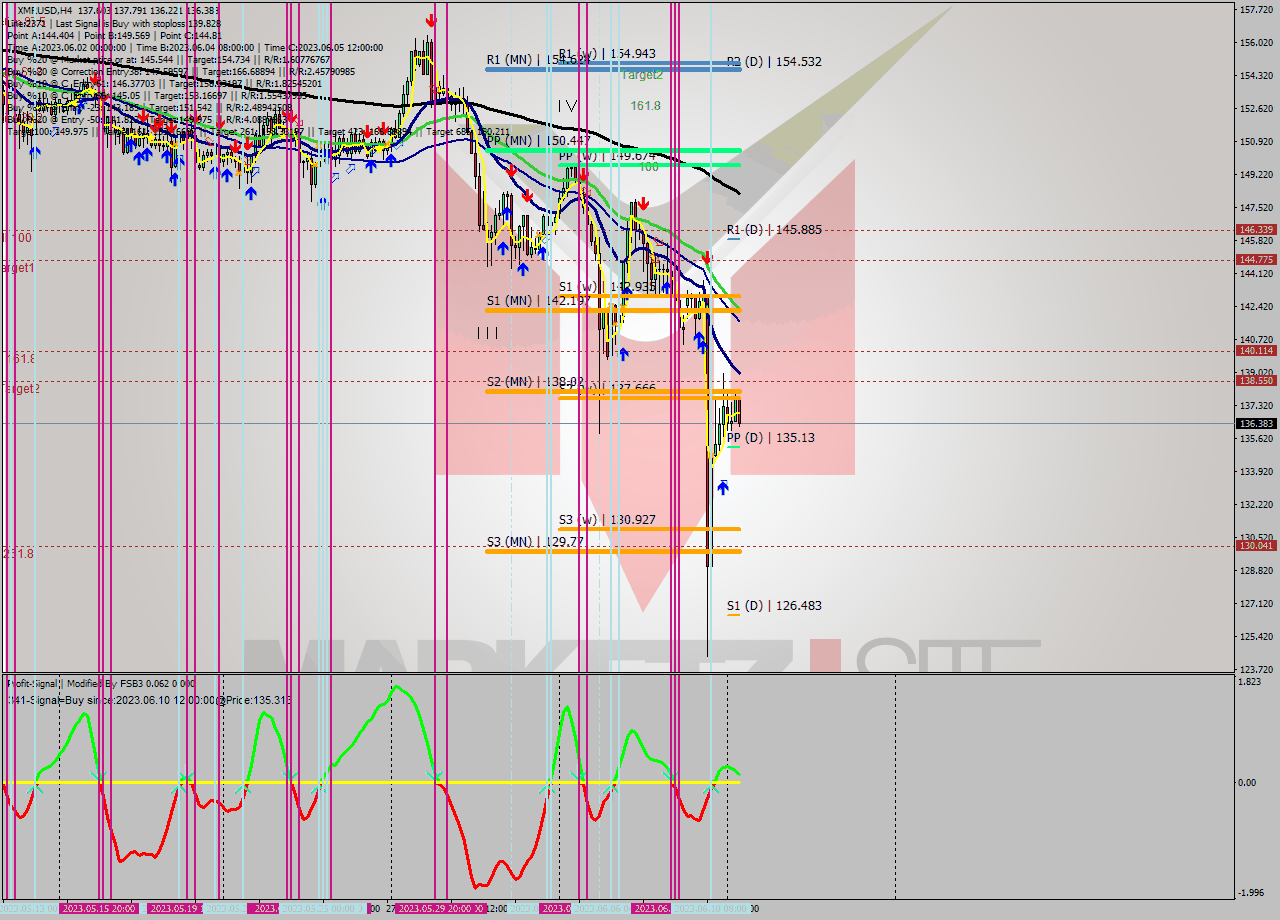Click the red down arrow above the 156 price peak

coord(431,19)
